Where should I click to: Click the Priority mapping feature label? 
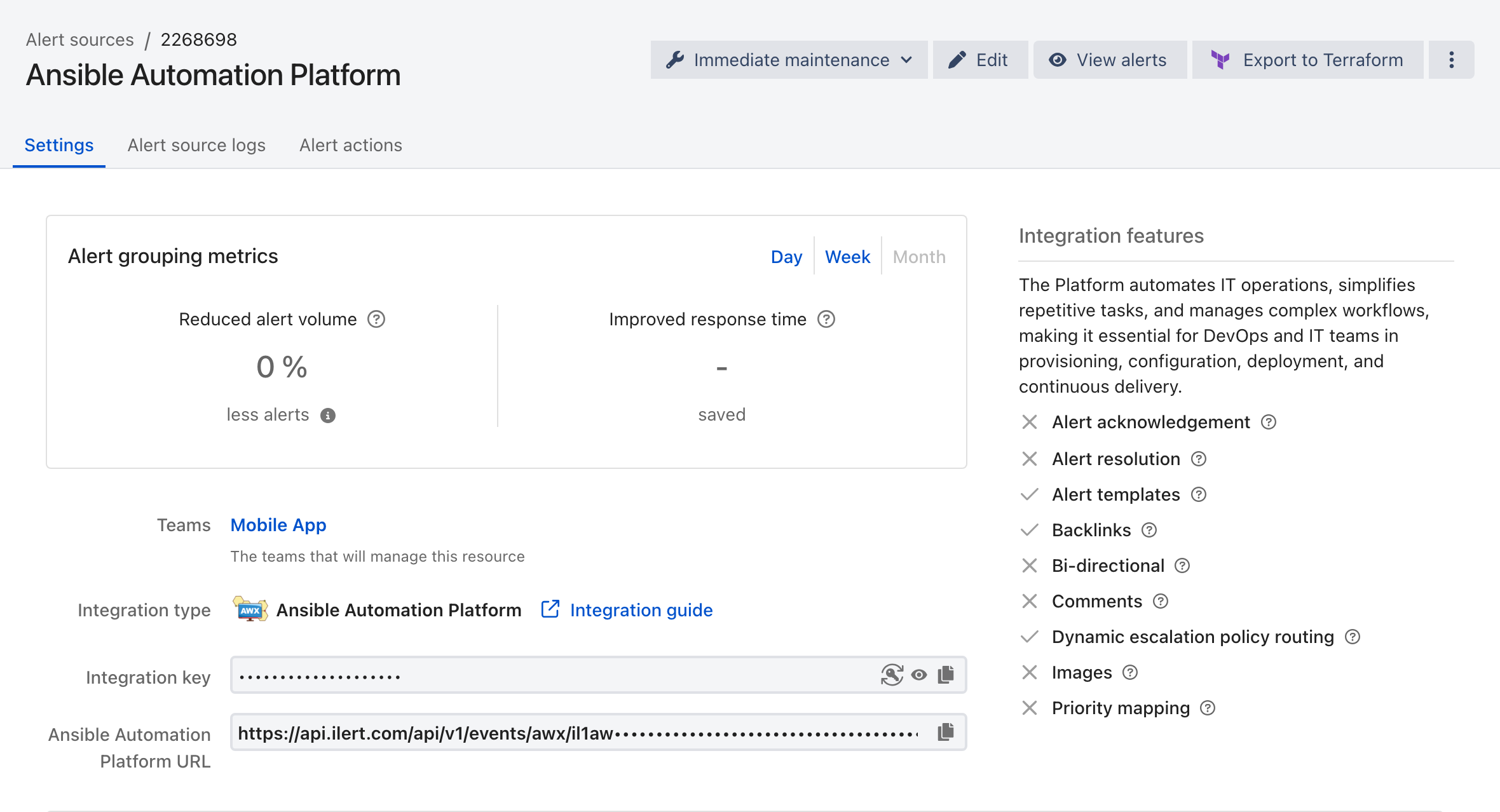point(1121,708)
